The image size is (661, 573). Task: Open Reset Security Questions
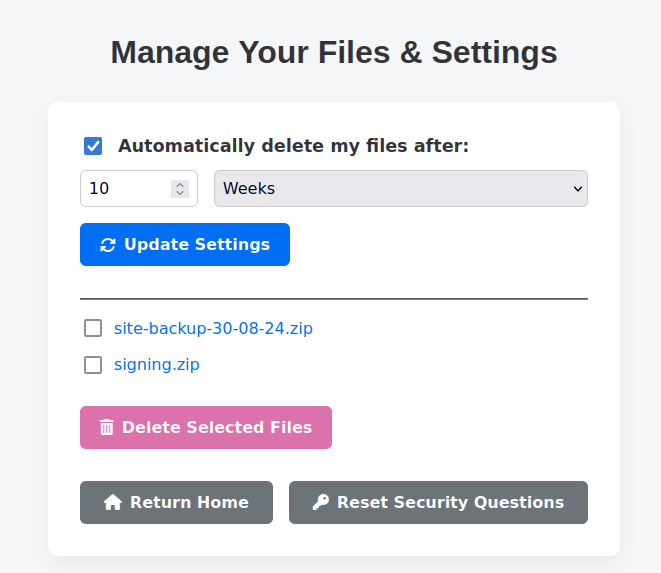[x=438, y=503]
